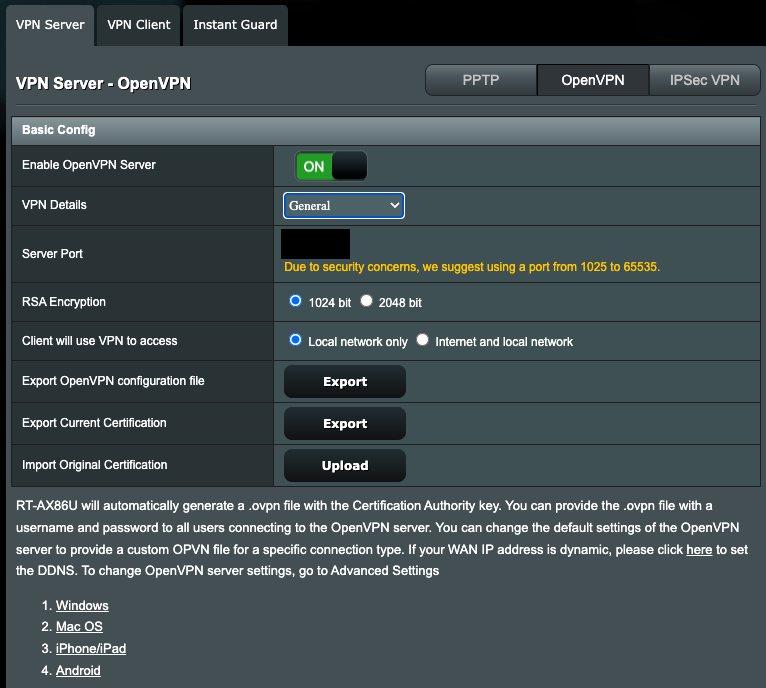Image resolution: width=766 pixels, height=688 pixels.
Task: Click the 'Client will use VPN to access' label
Action: coord(99,341)
